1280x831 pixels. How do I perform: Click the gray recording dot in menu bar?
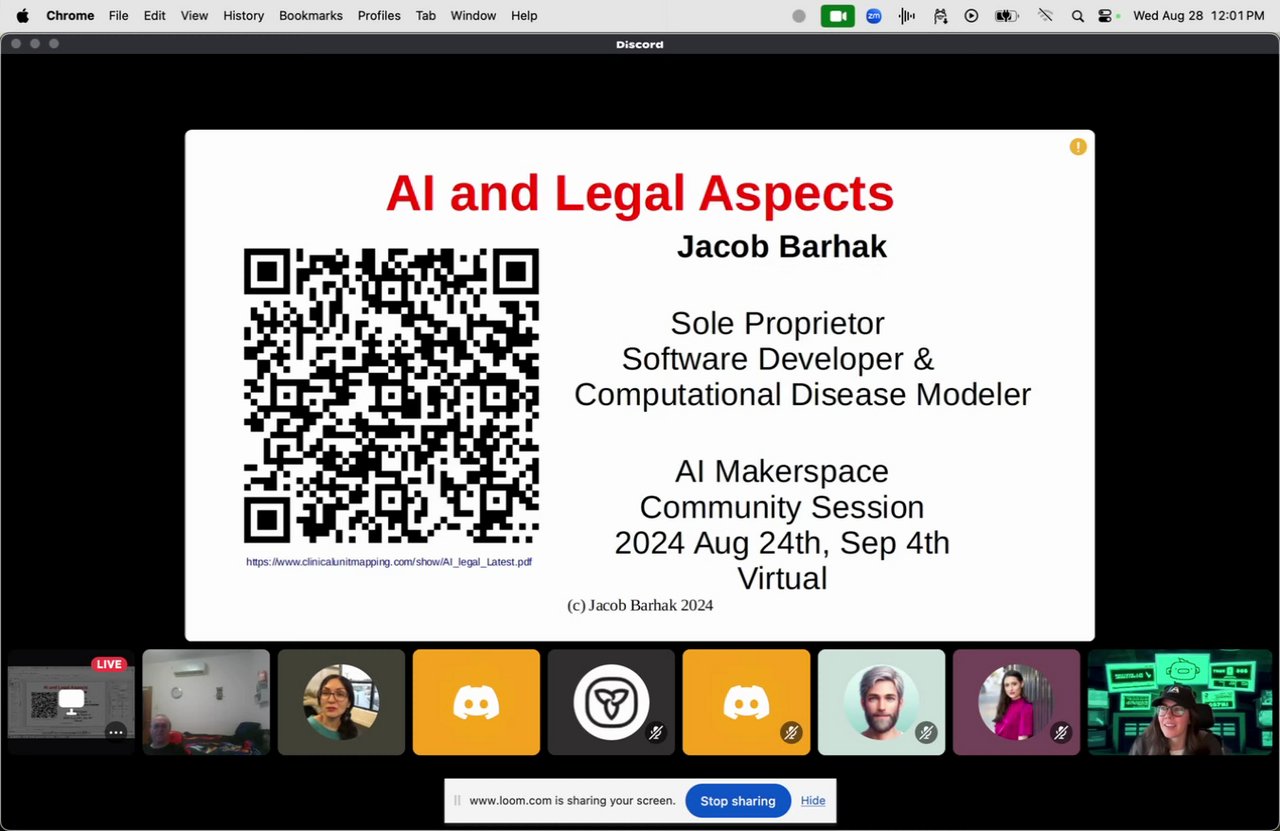click(x=798, y=16)
